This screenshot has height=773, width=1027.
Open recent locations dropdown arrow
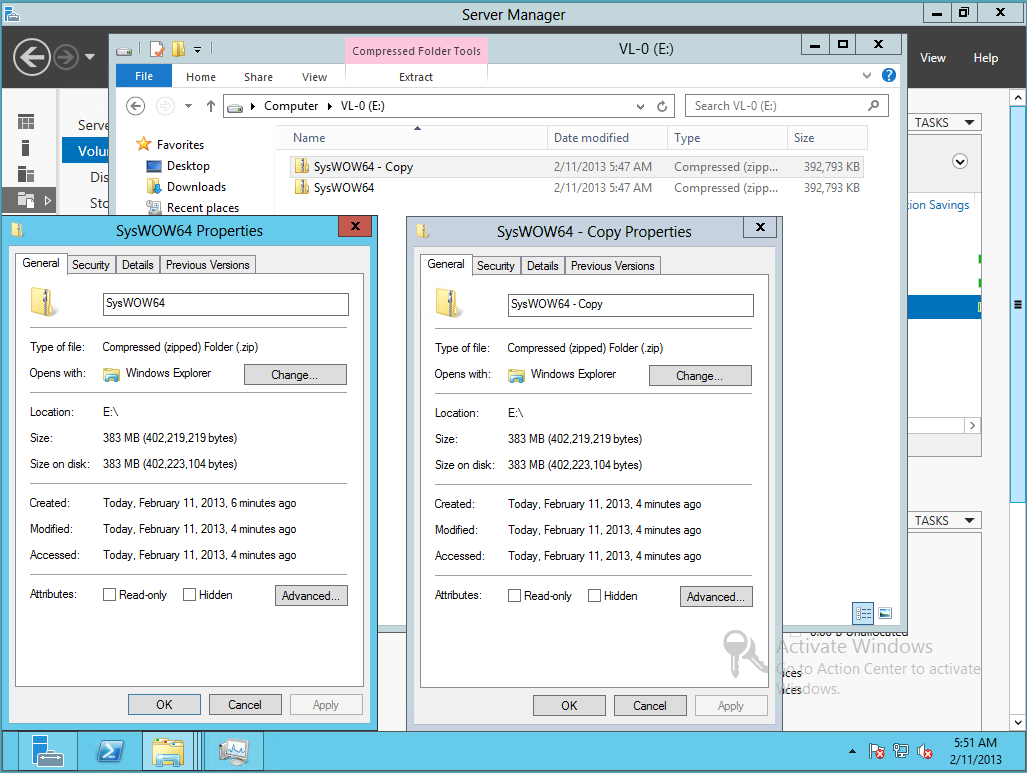[188, 105]
